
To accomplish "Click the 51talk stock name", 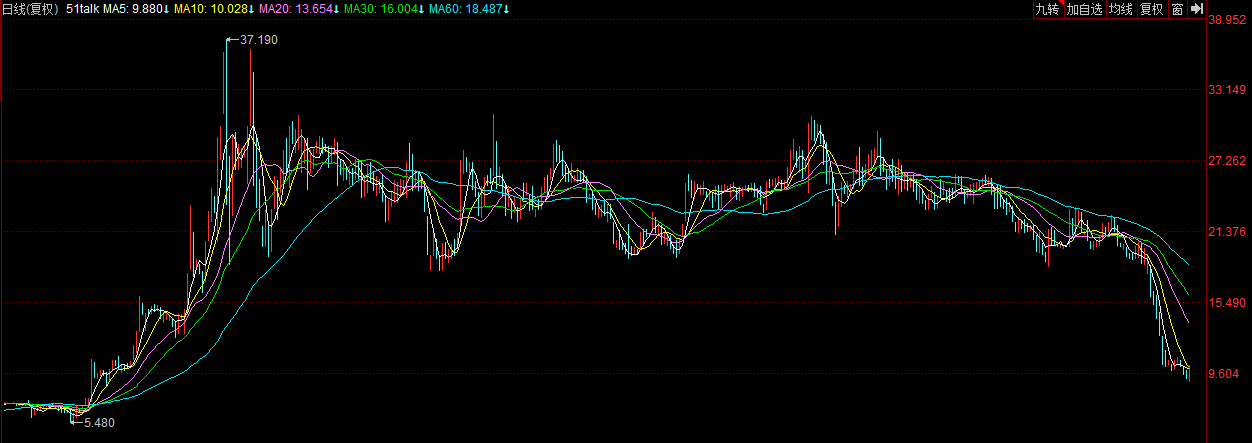I will pyautogui.click(x=84, y=9).
